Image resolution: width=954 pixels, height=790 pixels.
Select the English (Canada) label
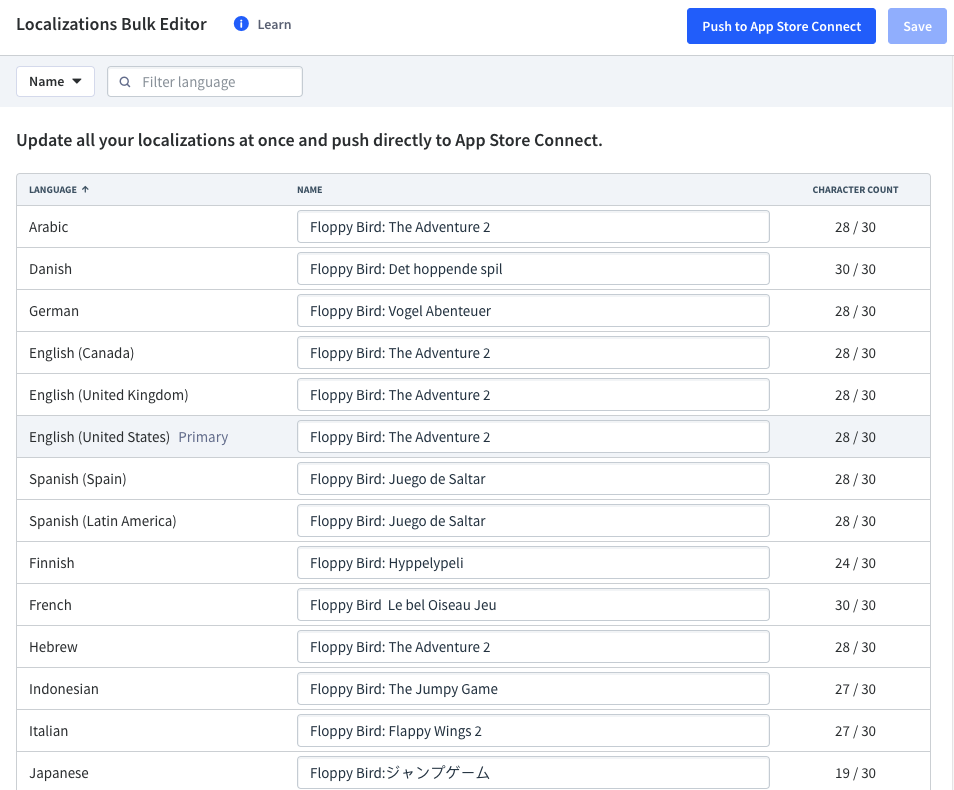pyautogui.click(x=82, y=353)
